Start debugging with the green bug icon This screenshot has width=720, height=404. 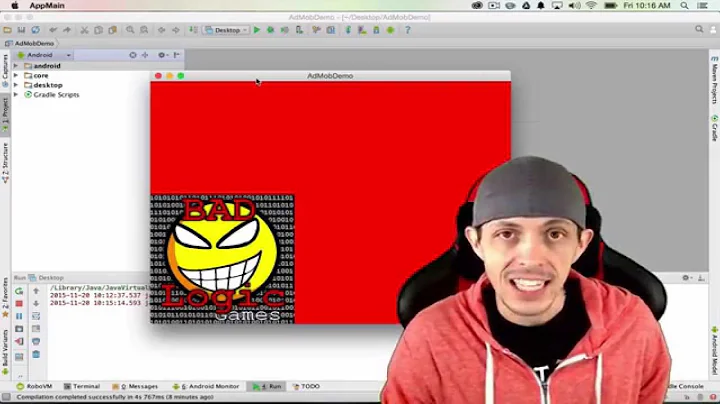(x=270, y=30)
